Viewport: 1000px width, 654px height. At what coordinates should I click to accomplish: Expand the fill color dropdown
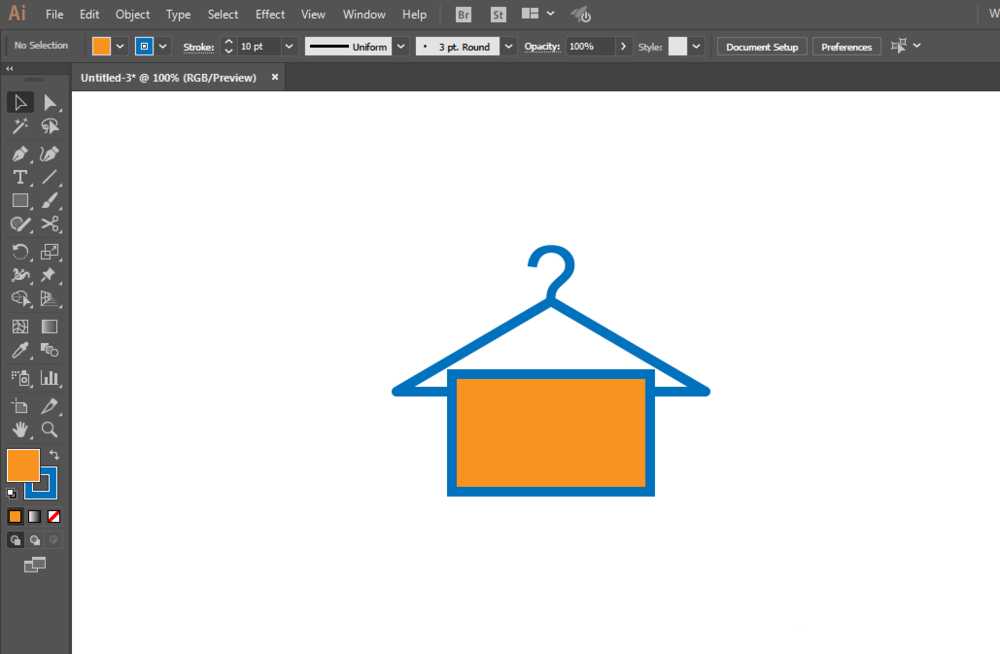121,46
